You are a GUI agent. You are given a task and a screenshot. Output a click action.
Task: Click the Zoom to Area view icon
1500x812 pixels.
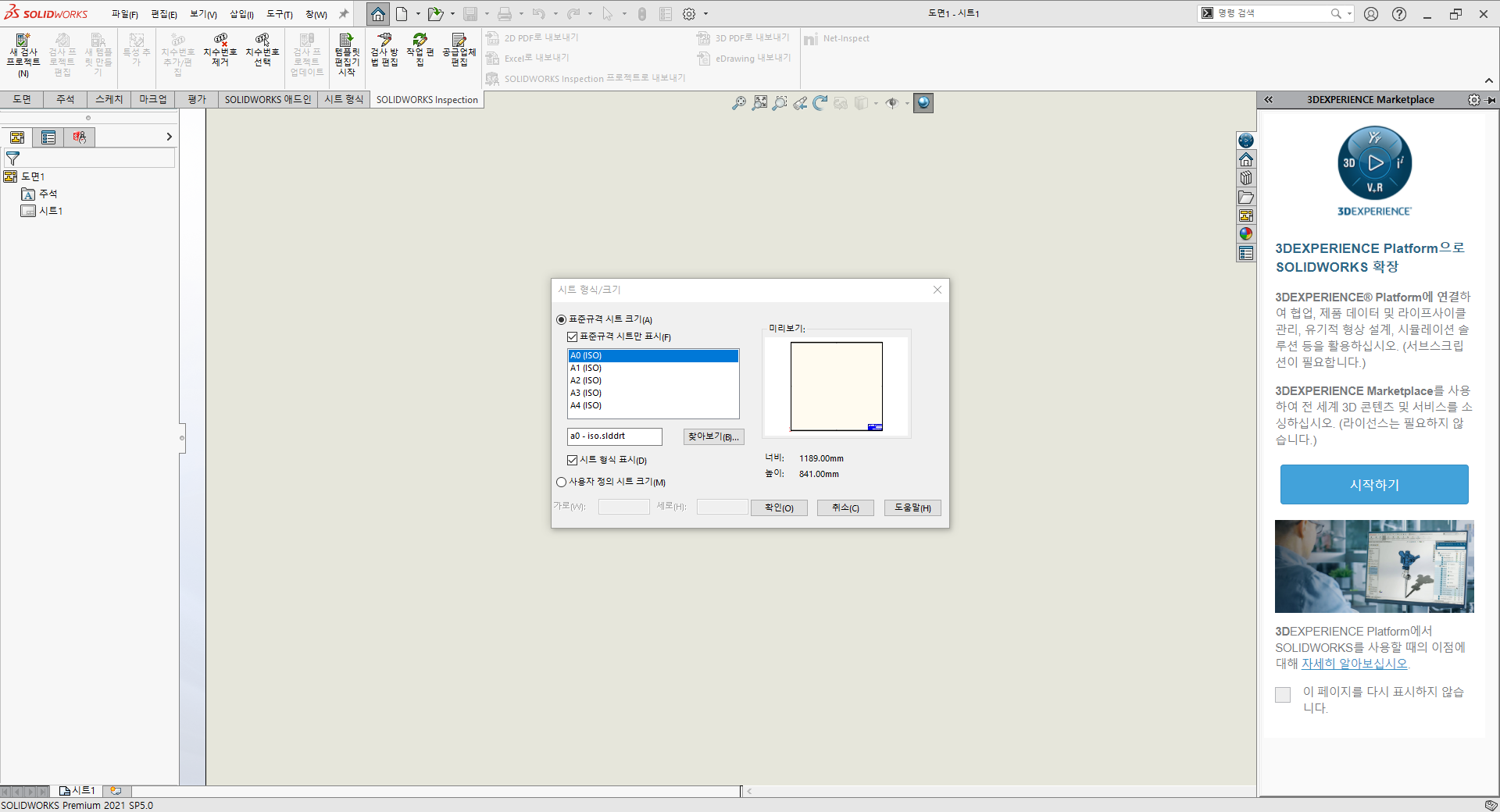[x=759, y=103]
